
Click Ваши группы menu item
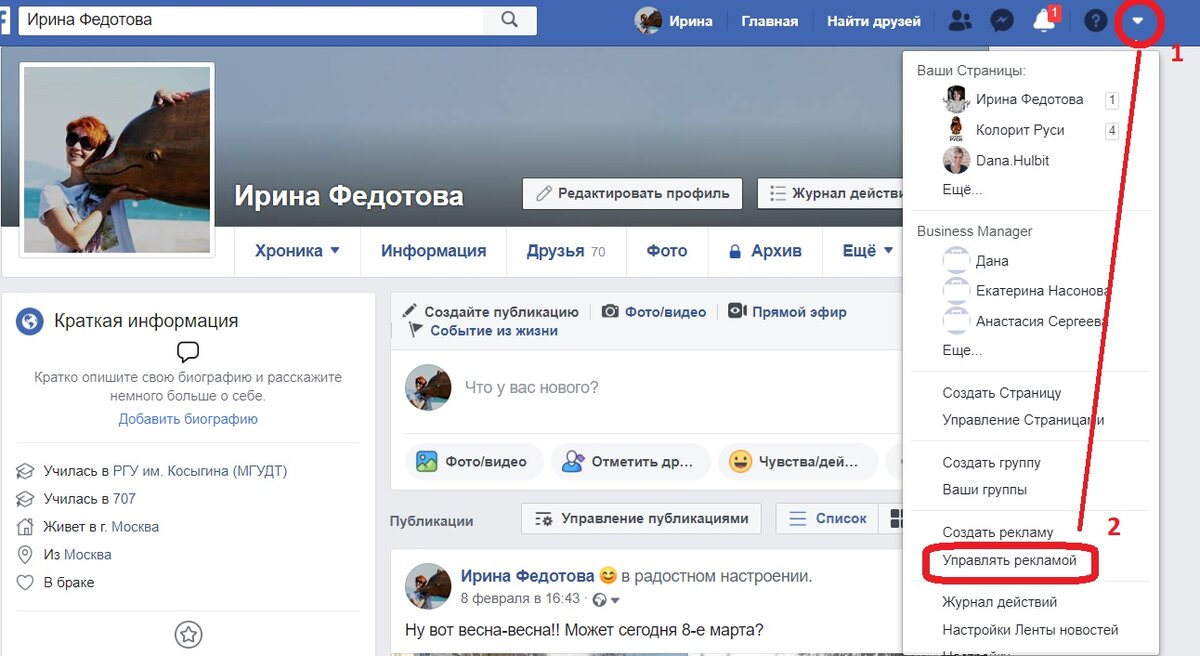(985, 490)
